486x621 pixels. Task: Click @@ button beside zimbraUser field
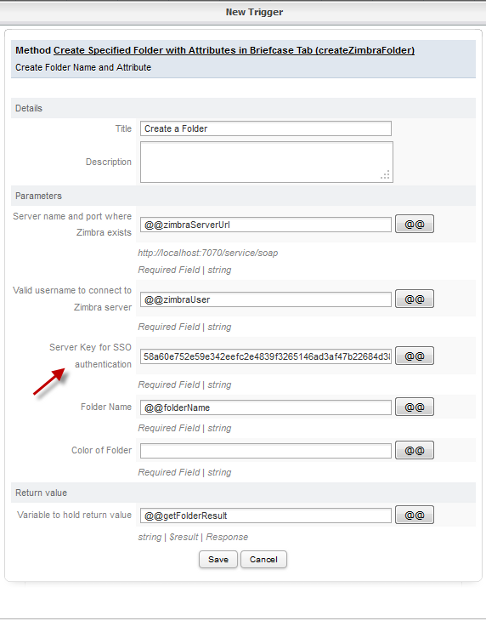tap(414, 299)
